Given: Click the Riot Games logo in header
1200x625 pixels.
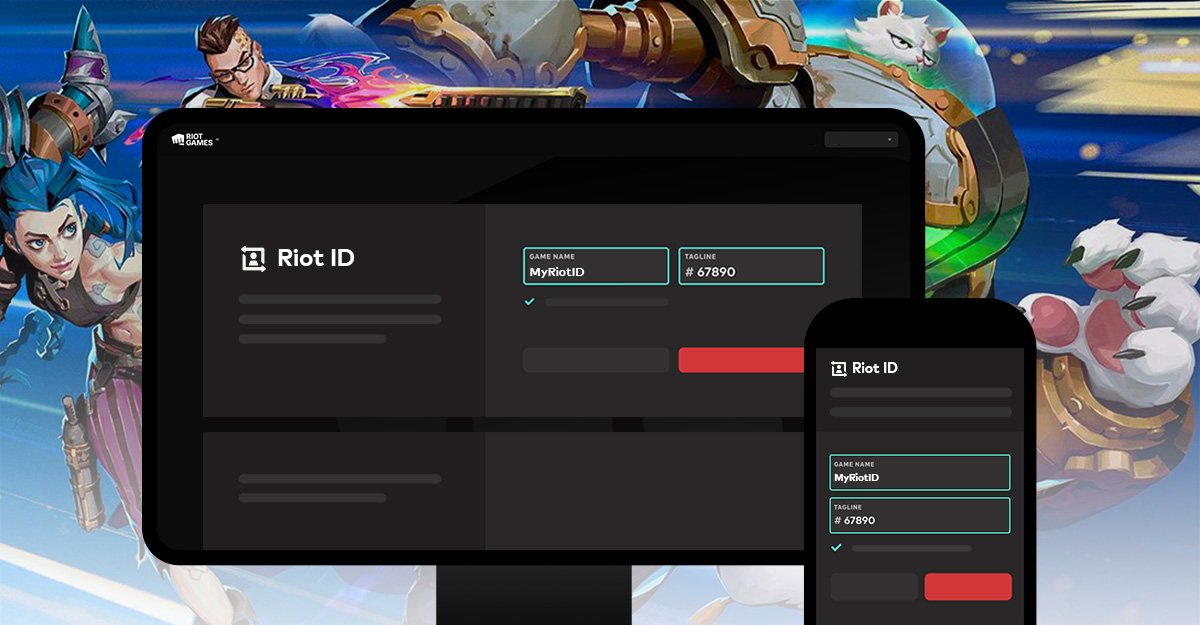Looking at the screenshot, I should tap(192, 140).
